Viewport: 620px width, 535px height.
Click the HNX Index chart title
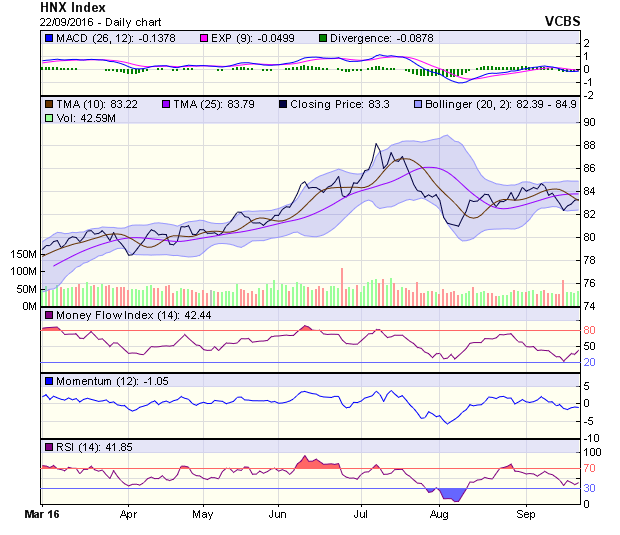76,7
